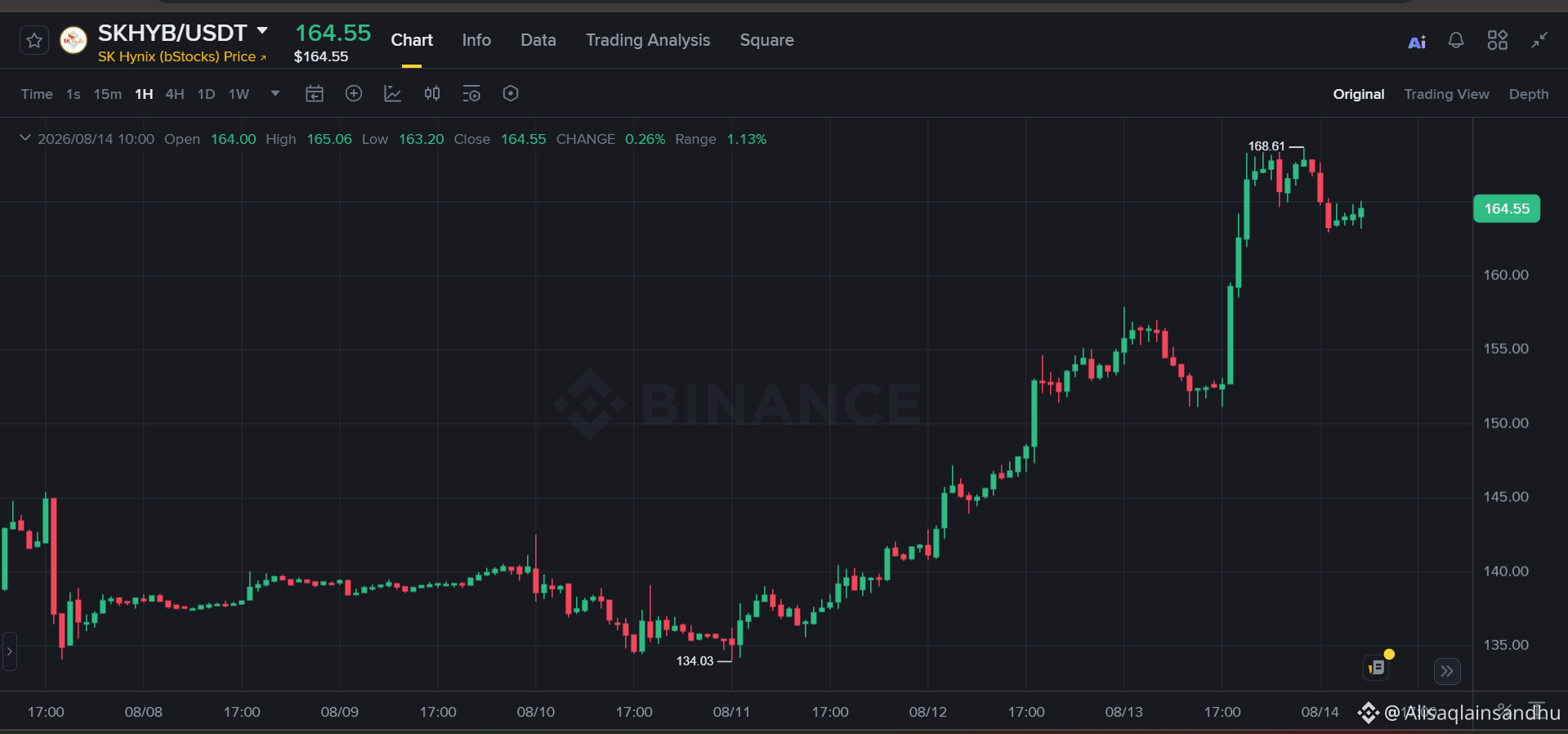Switch chart view to Depth
Viewport: 1568px width, 734px height.
(1529, 94)
